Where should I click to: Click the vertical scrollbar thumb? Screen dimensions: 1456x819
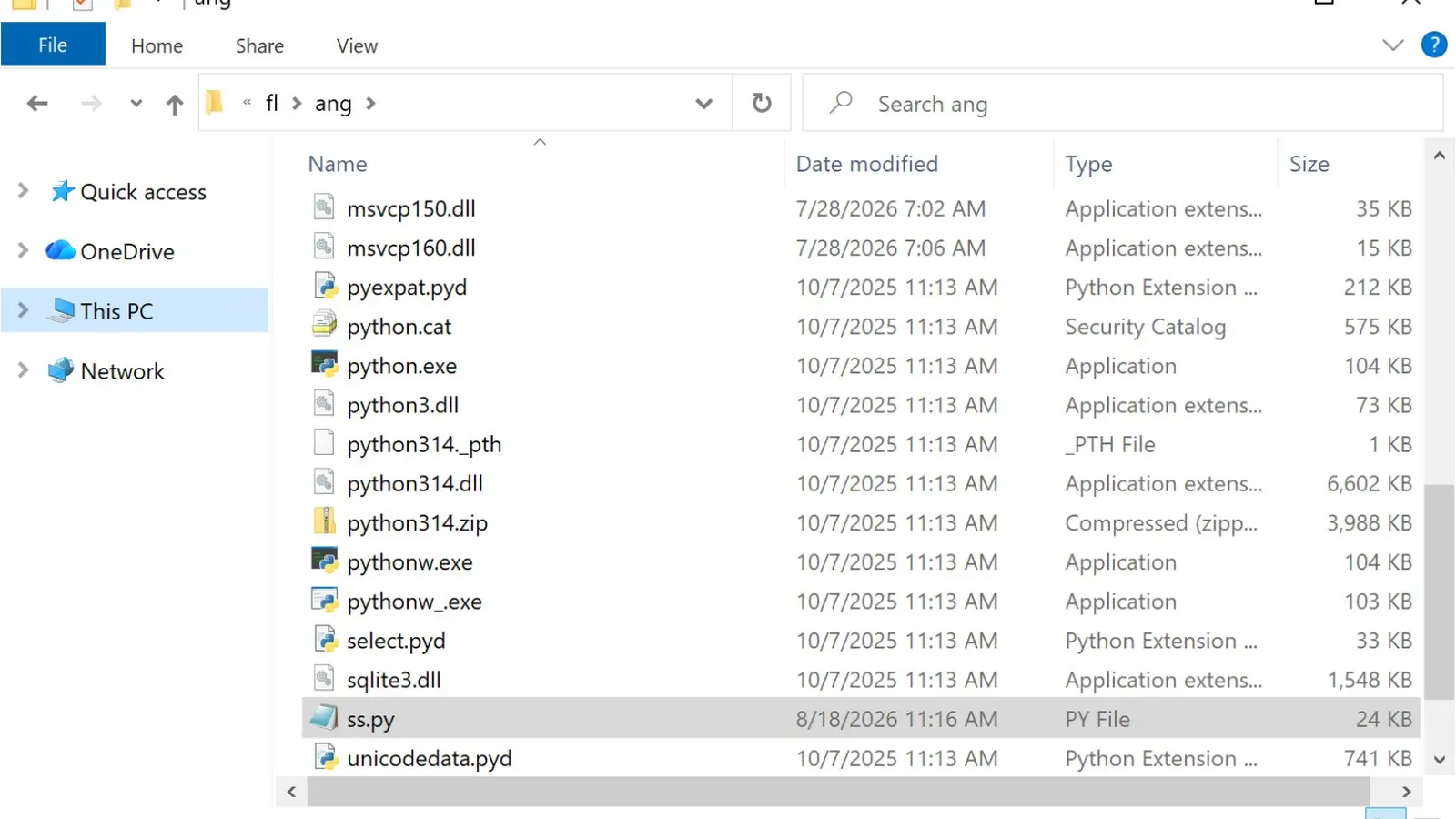coord(1439,591)
